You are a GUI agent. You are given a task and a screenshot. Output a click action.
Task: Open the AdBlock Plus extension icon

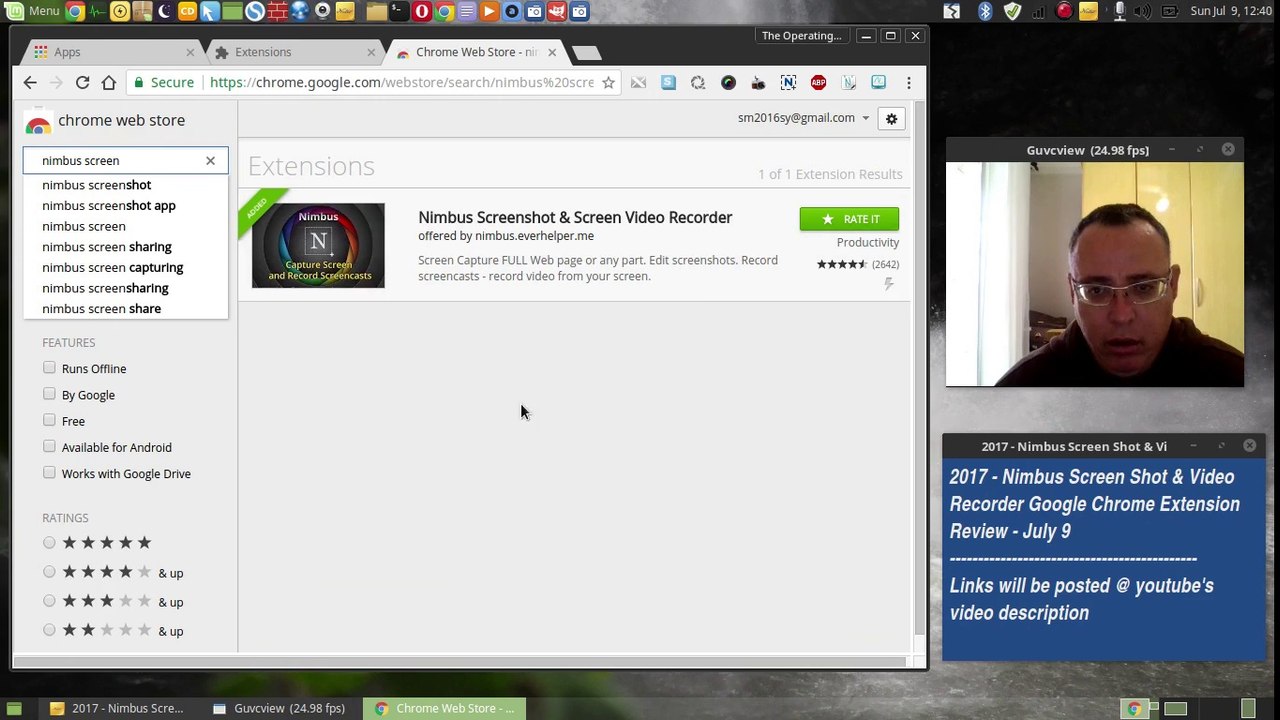pyautogui.click(x=818, y=83)
